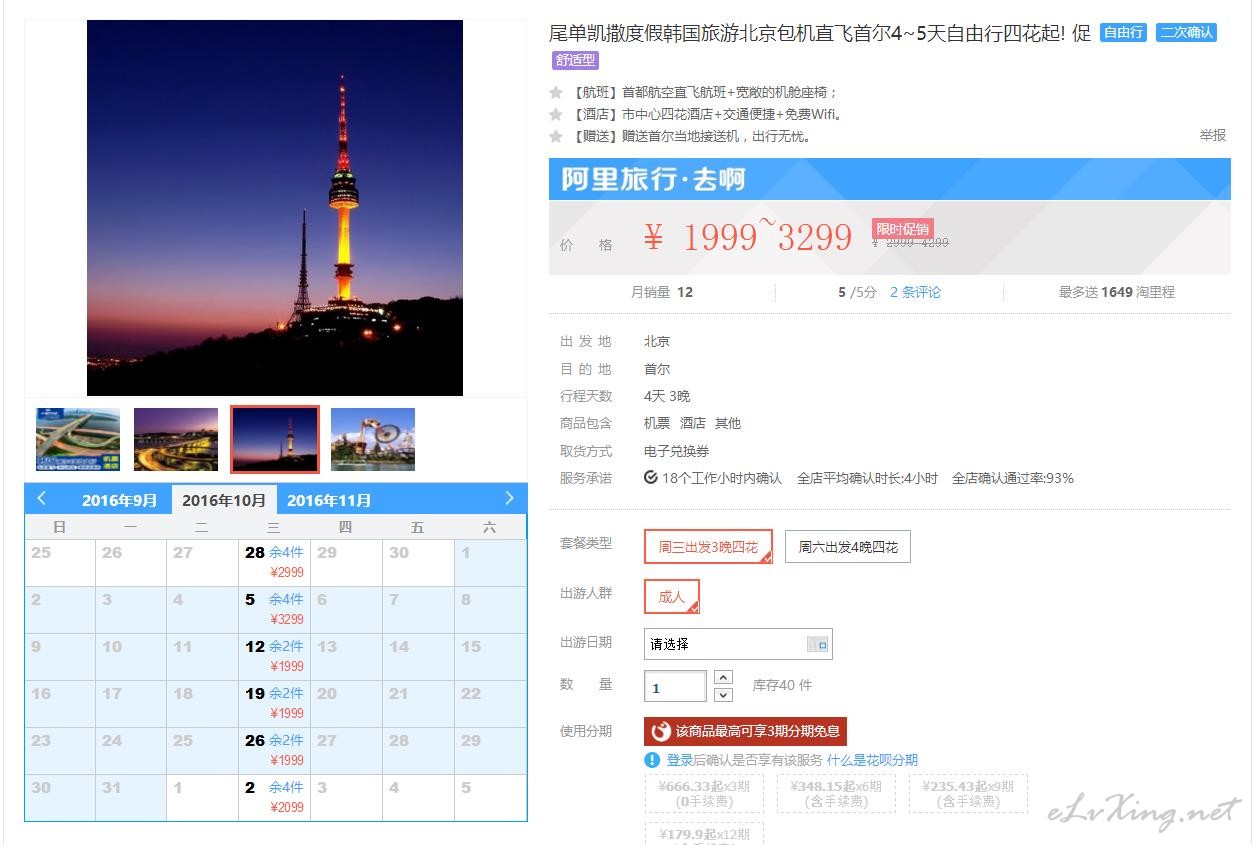Open the 2 条评论 reviews link
Image resolution: width=1252 pixels, height=845 pixels.
tap(915, 292)
